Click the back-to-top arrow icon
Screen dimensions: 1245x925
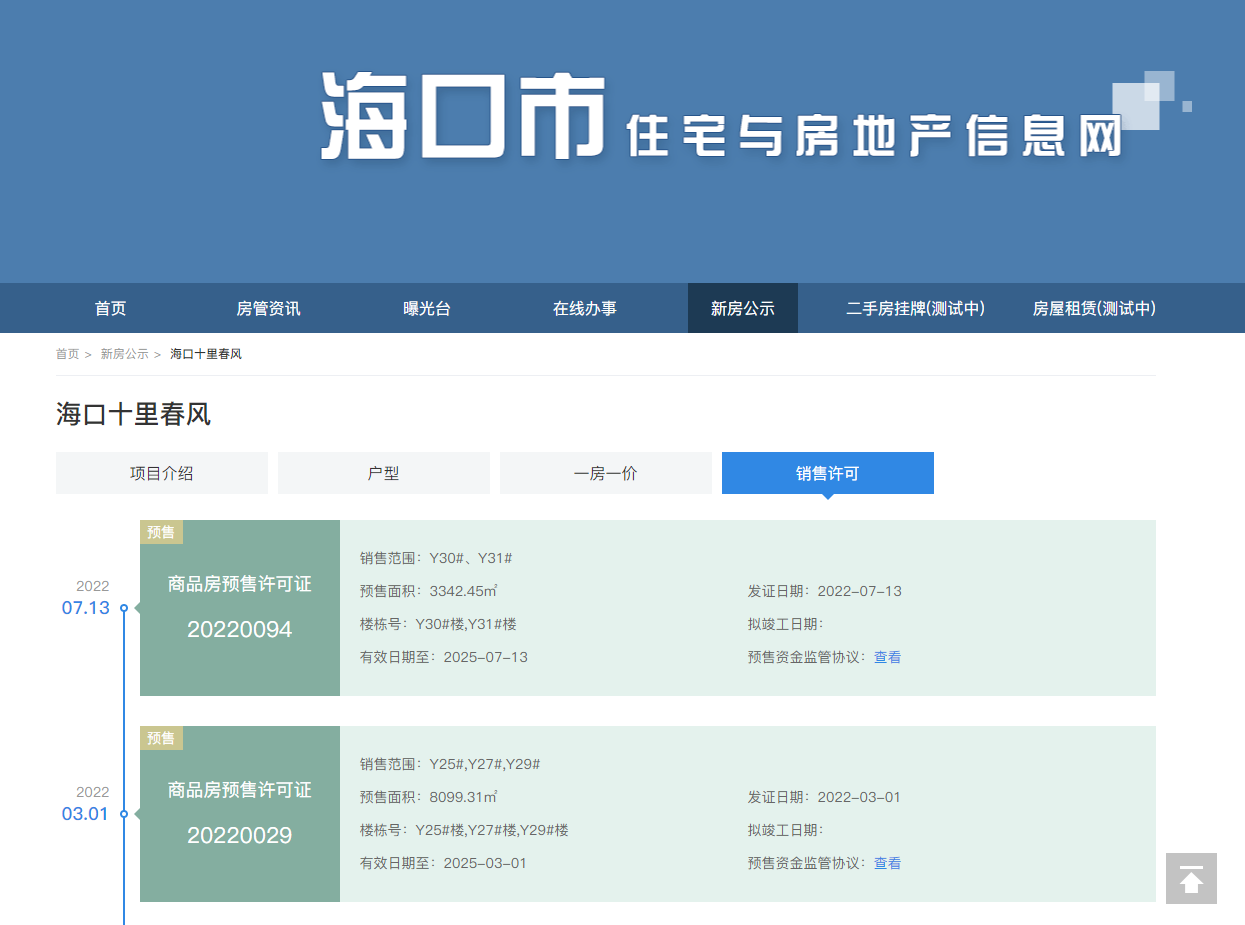tap(1191, 879)
